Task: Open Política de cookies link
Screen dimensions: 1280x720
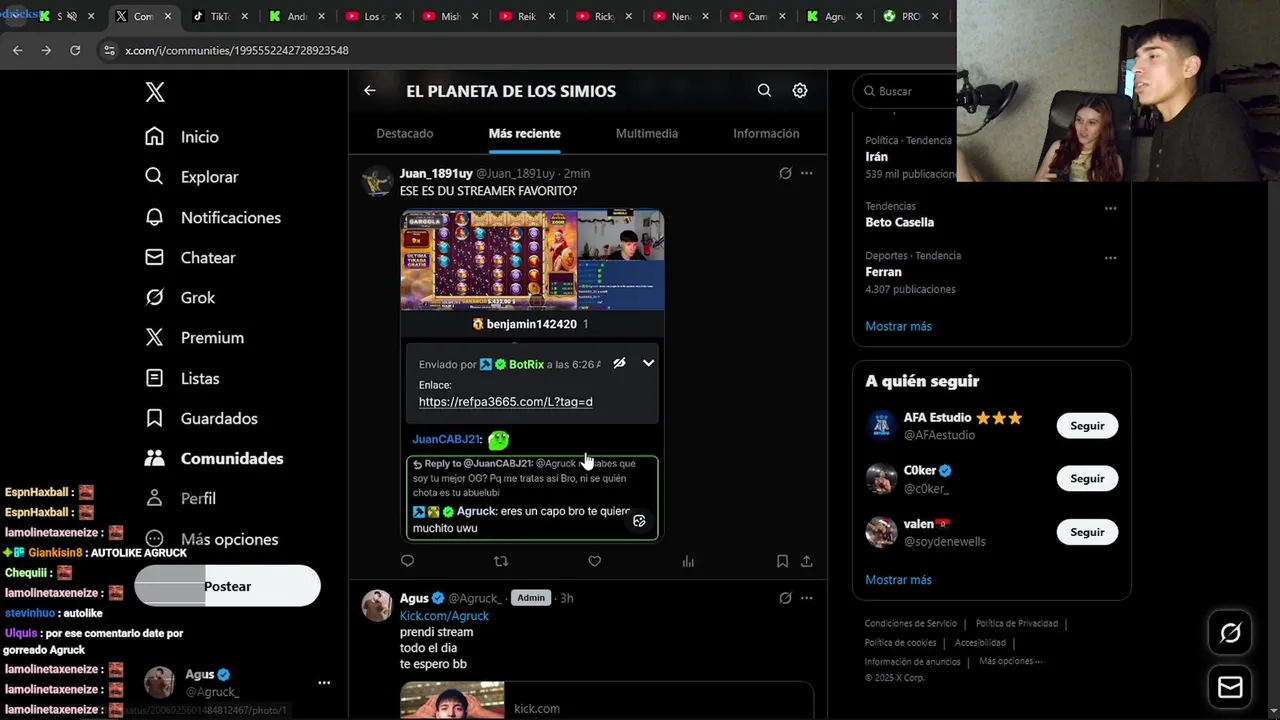Action: [900, 643]
